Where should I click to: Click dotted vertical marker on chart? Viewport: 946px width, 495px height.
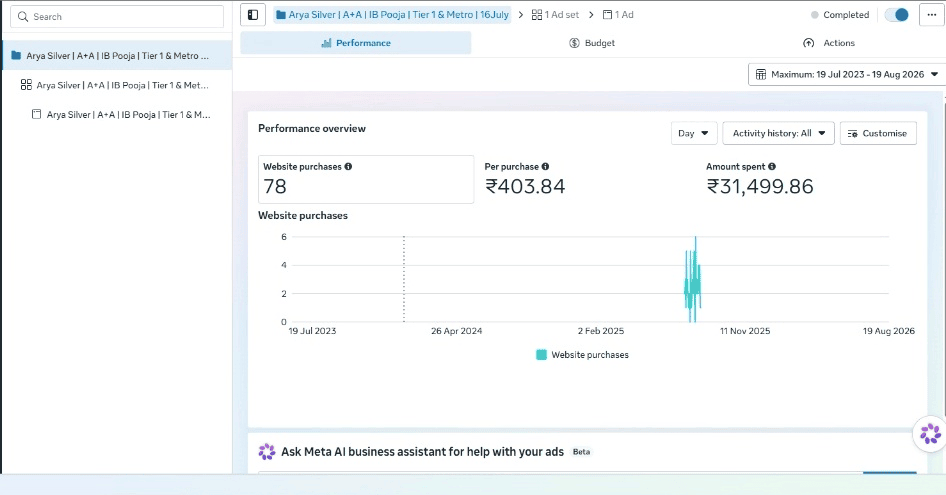point(404,279)
